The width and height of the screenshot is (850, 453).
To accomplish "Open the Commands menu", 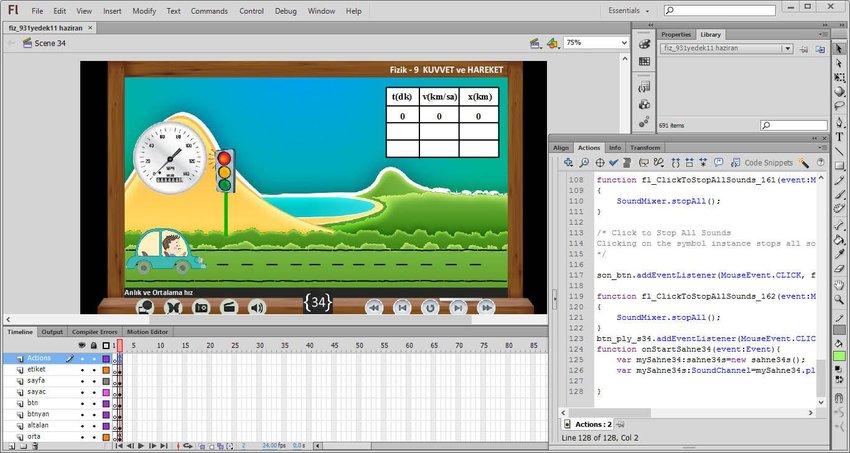I will [x=209, y=11].
